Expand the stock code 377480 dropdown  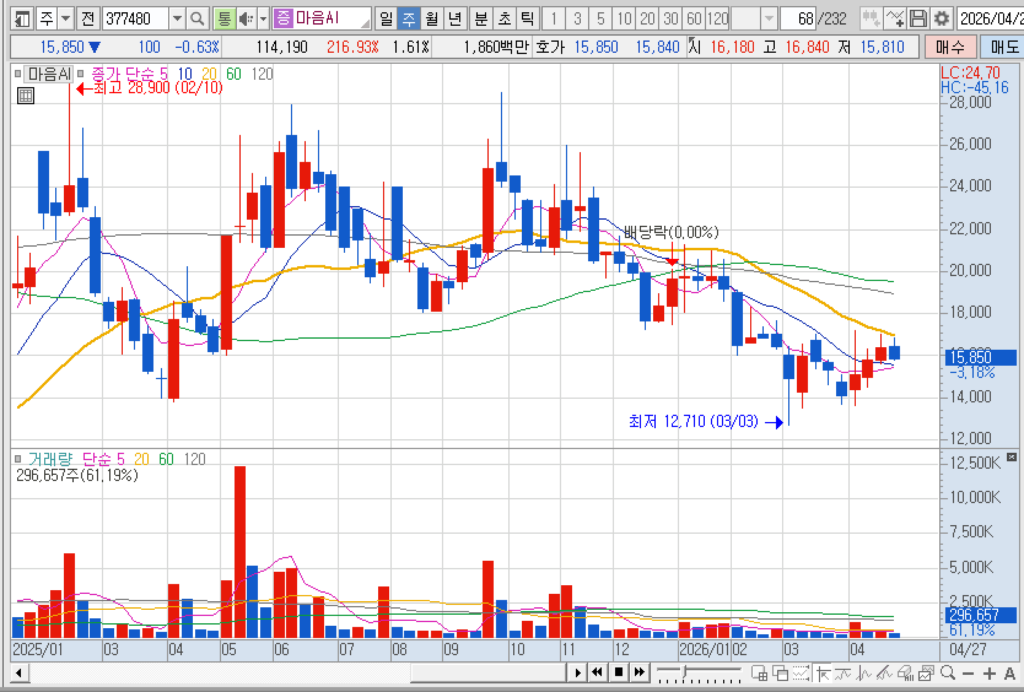coord(177,18)
